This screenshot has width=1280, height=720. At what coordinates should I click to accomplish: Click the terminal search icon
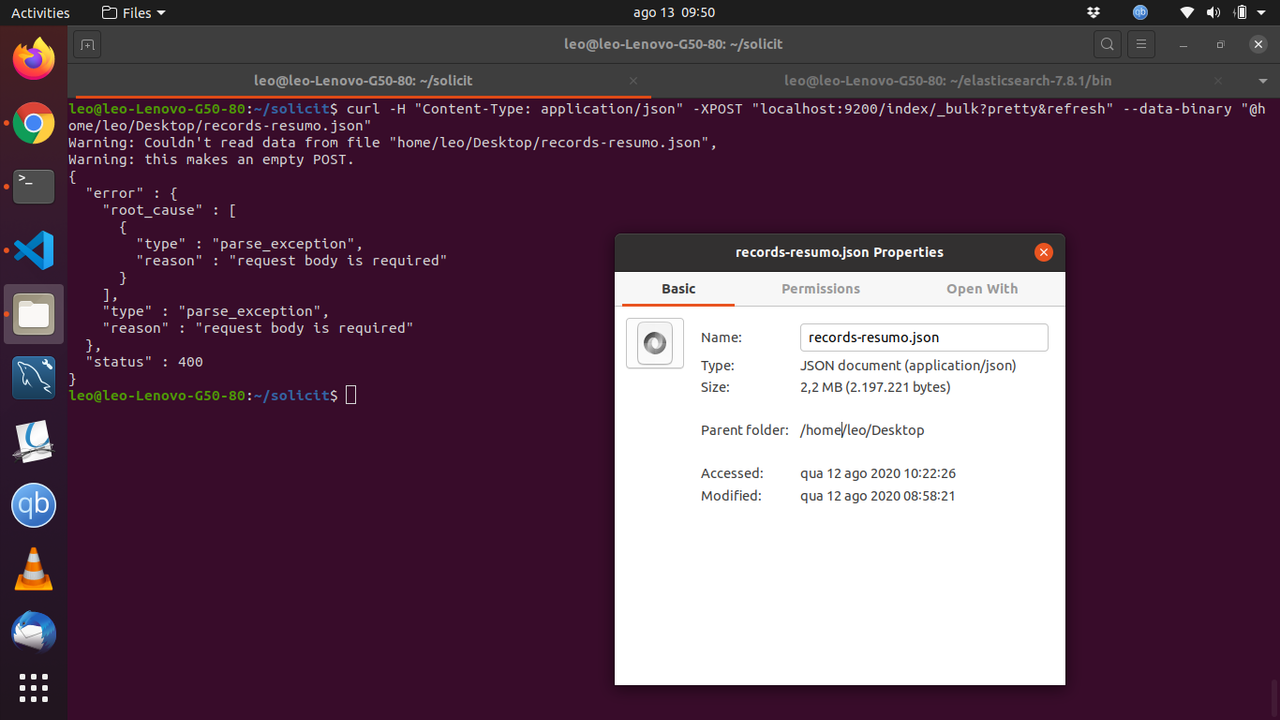click(1106, 44)
